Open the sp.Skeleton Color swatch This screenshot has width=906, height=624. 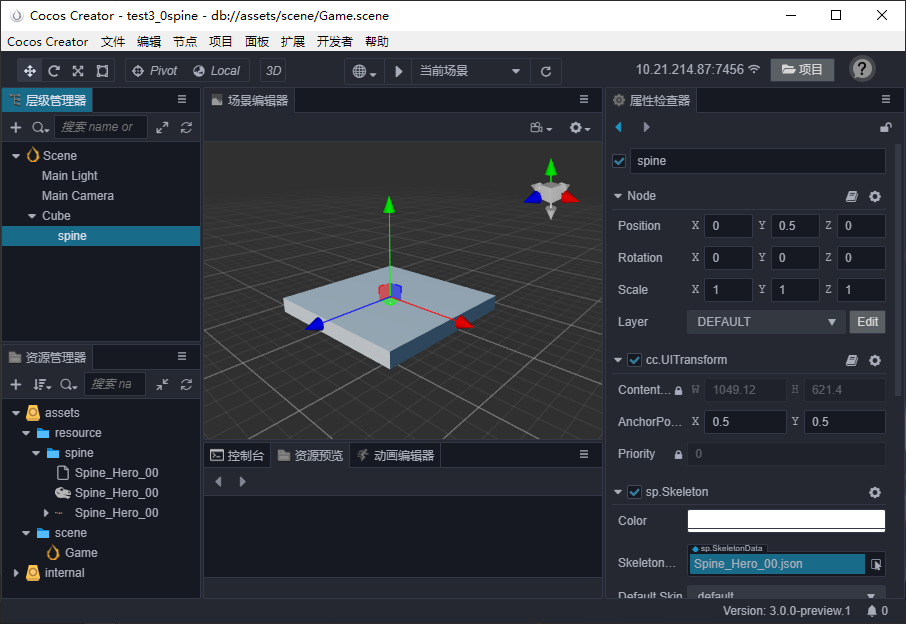pos(786,521)
